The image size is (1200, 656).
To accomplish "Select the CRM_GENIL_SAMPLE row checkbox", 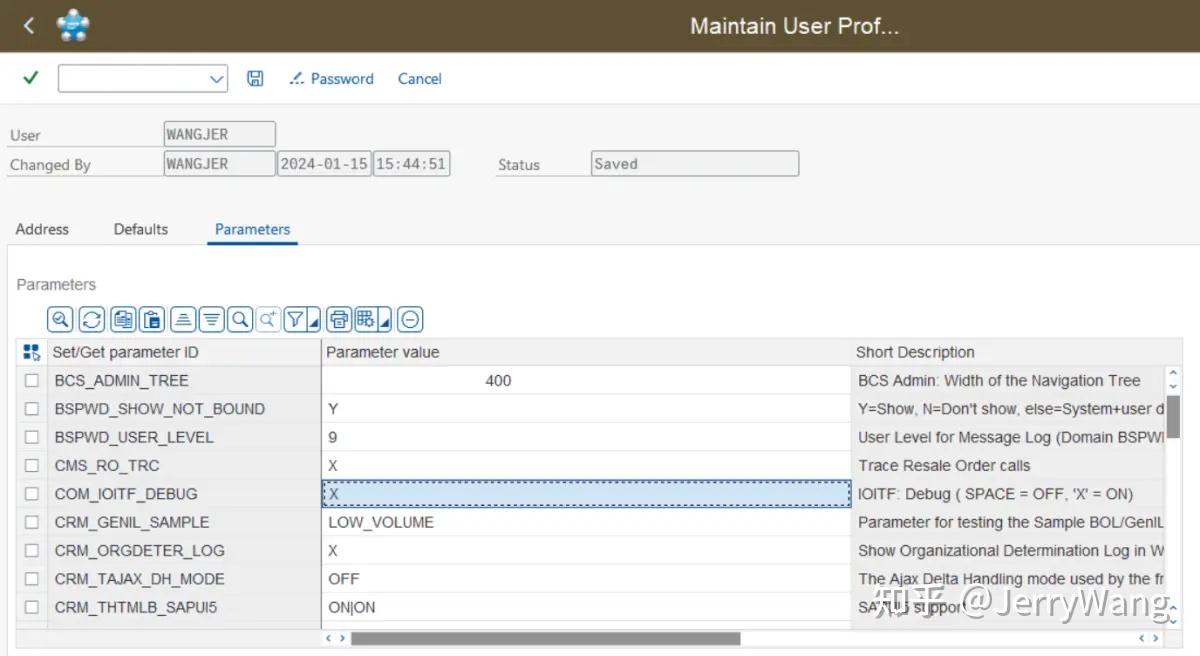I will coord(32,522).
